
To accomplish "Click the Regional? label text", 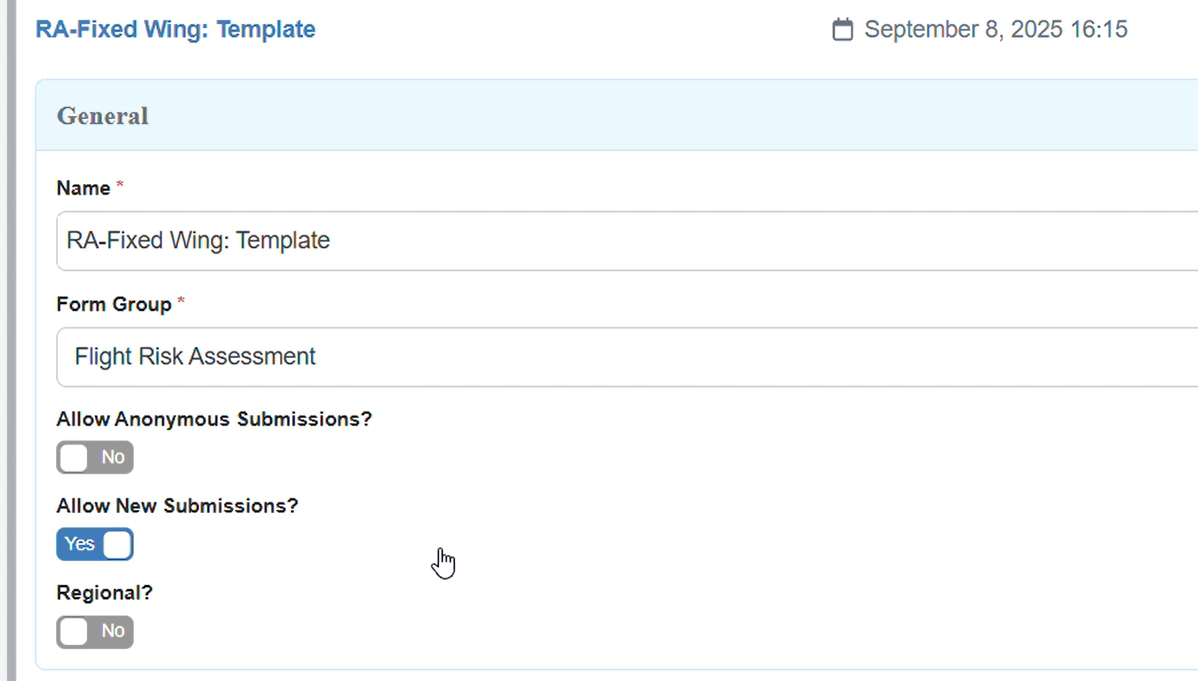I will [104, 593].
